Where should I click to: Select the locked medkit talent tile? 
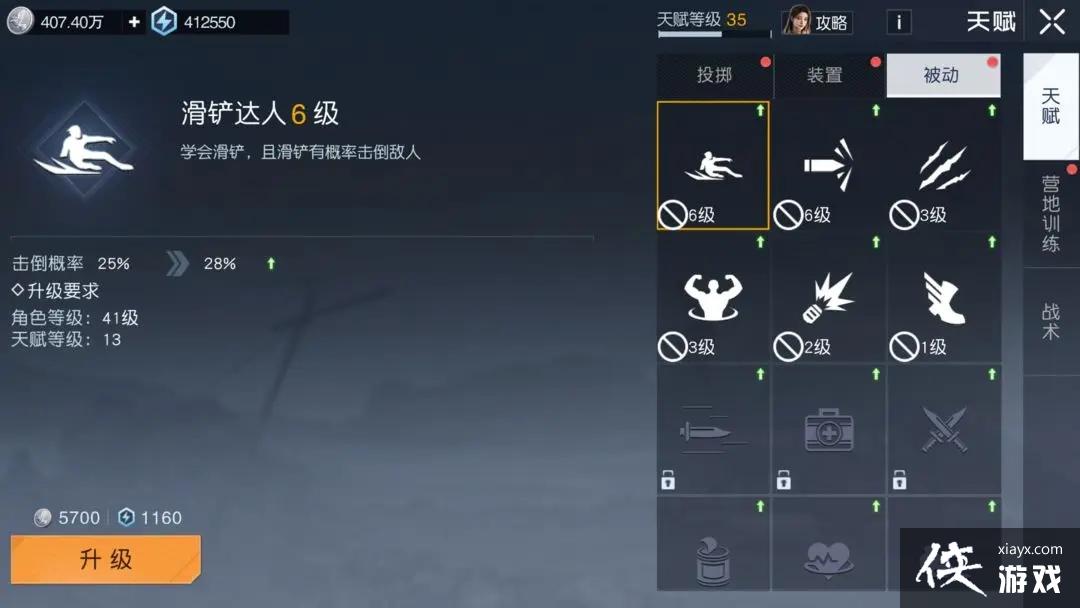point(829,430)
